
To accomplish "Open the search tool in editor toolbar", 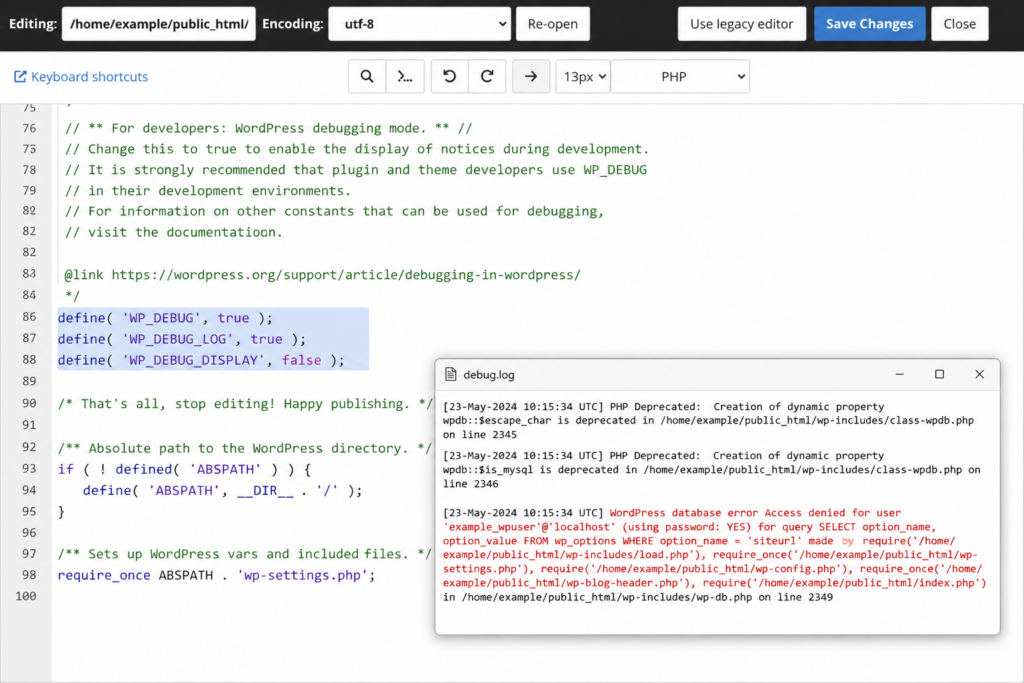I will pyautogui.click(x=367, y=76).
